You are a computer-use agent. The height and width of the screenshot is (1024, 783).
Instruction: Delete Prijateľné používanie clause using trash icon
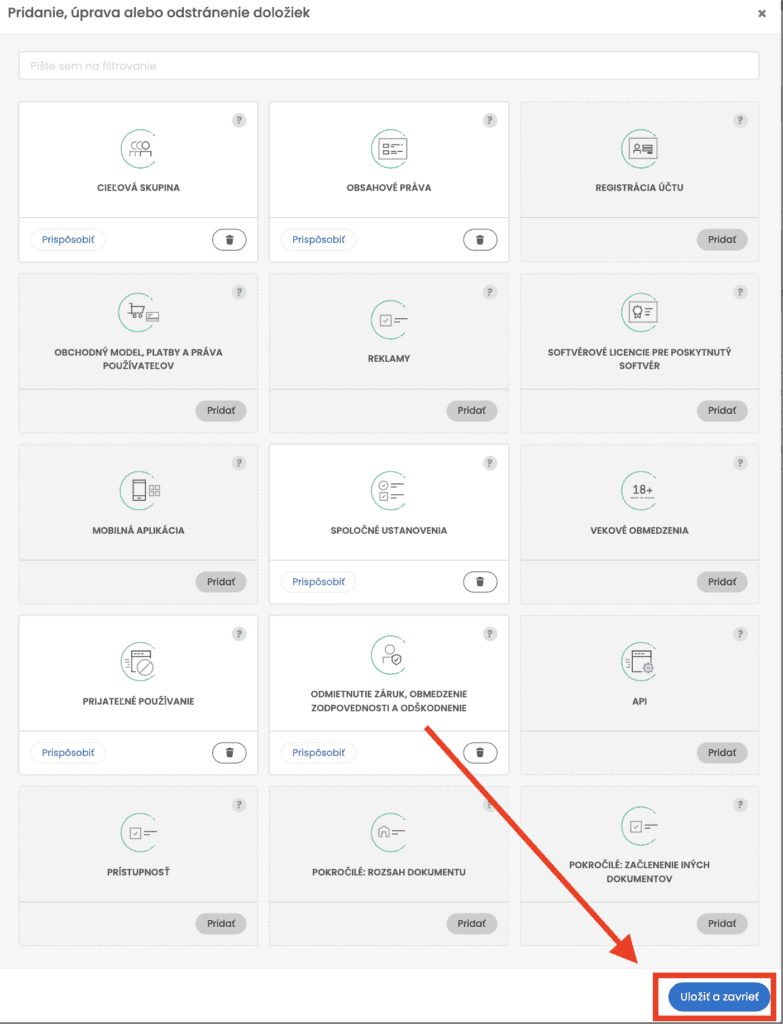tap(229, 752)
